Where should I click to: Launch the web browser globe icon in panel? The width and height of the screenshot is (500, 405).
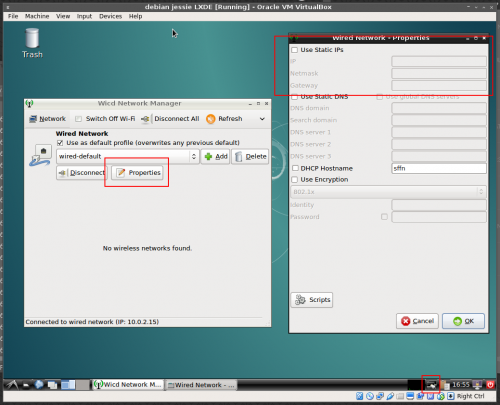pos(39,385)
